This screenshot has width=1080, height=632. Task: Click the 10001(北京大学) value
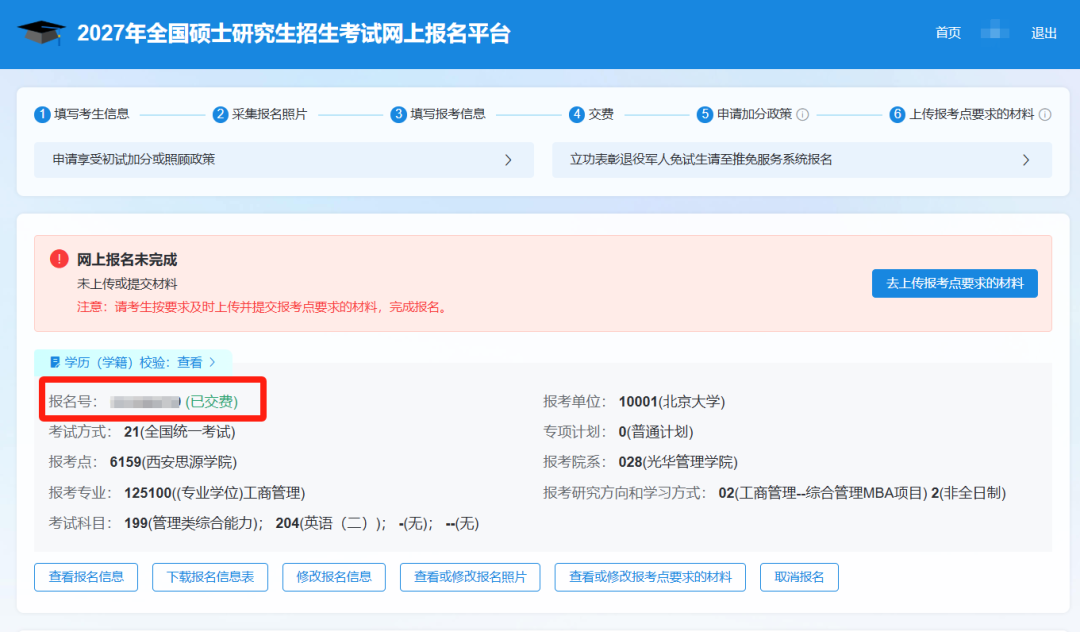click(672, 402)
